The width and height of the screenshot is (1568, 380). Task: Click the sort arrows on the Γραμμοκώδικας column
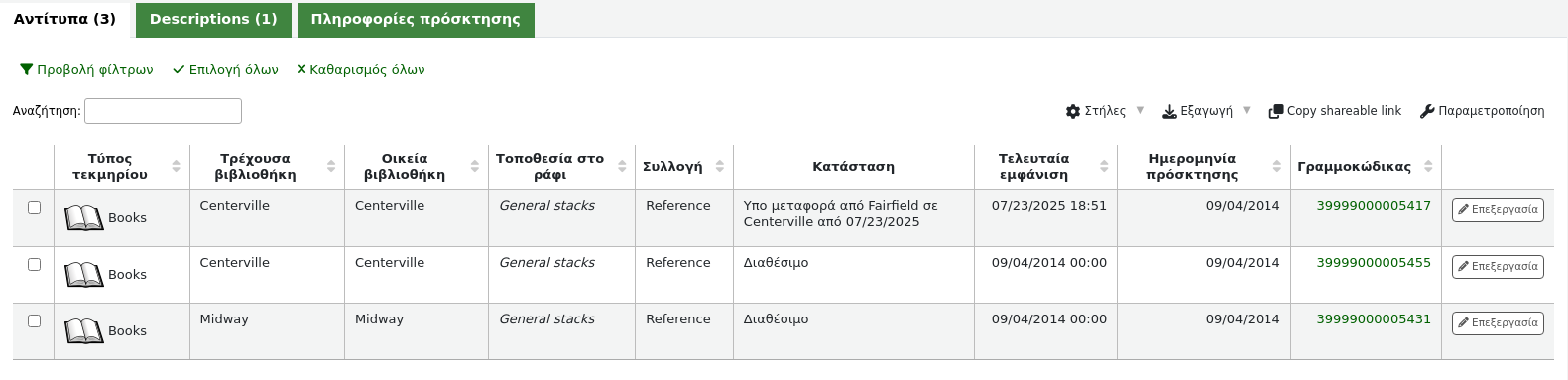[x=1428, y=166]
